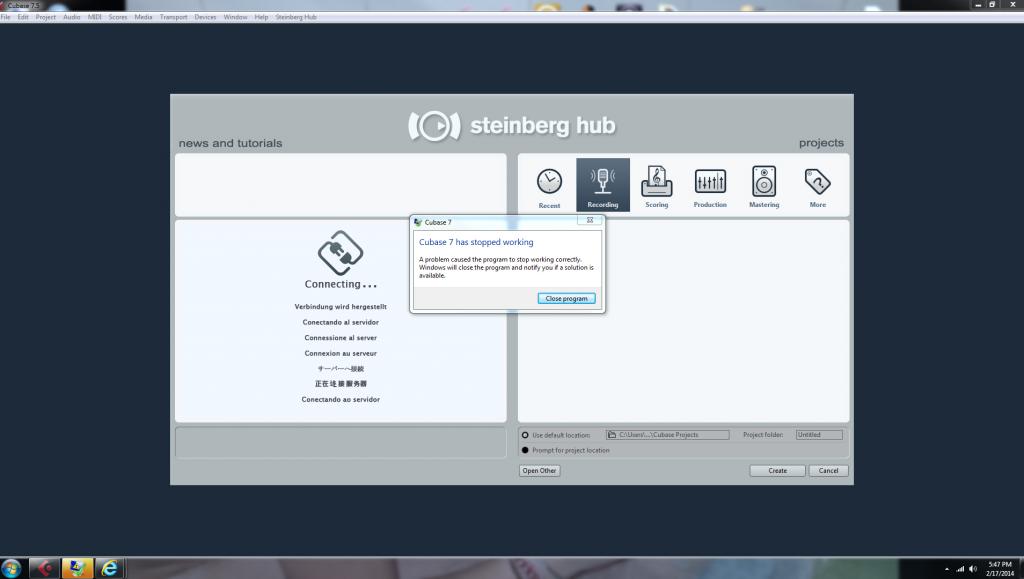This screenshot has width=1024, height=579.
Task: Click the 'Connessione al server' text
Action: [340, 338]
